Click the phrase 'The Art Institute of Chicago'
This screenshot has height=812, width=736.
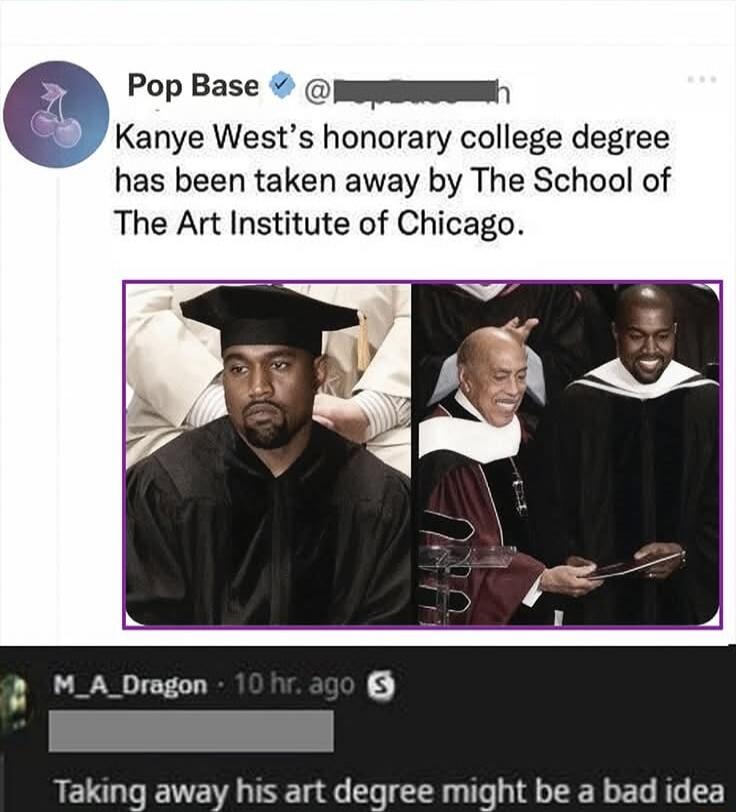[x=318, y=222]
